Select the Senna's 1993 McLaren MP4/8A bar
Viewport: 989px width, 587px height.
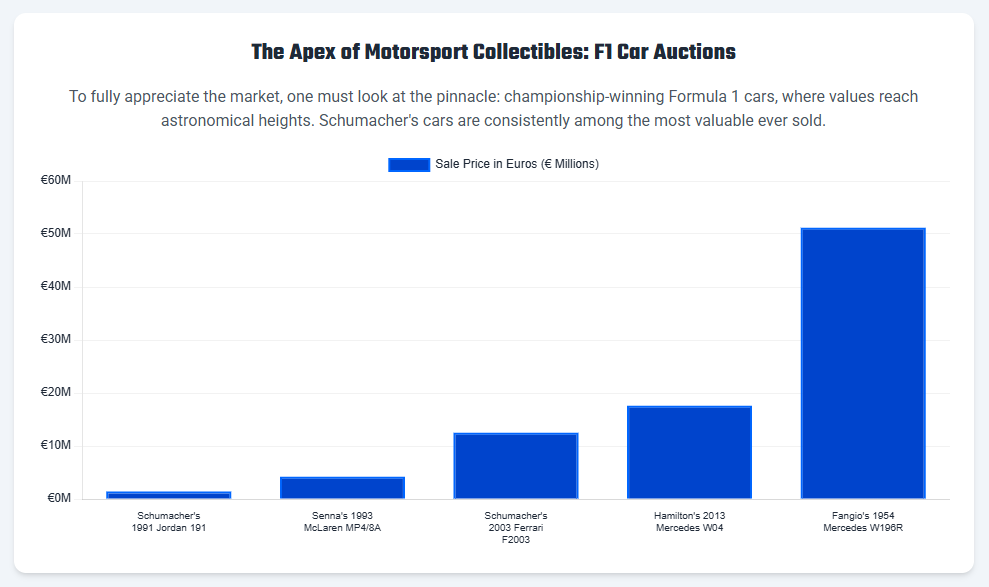[x=342, y=488]
